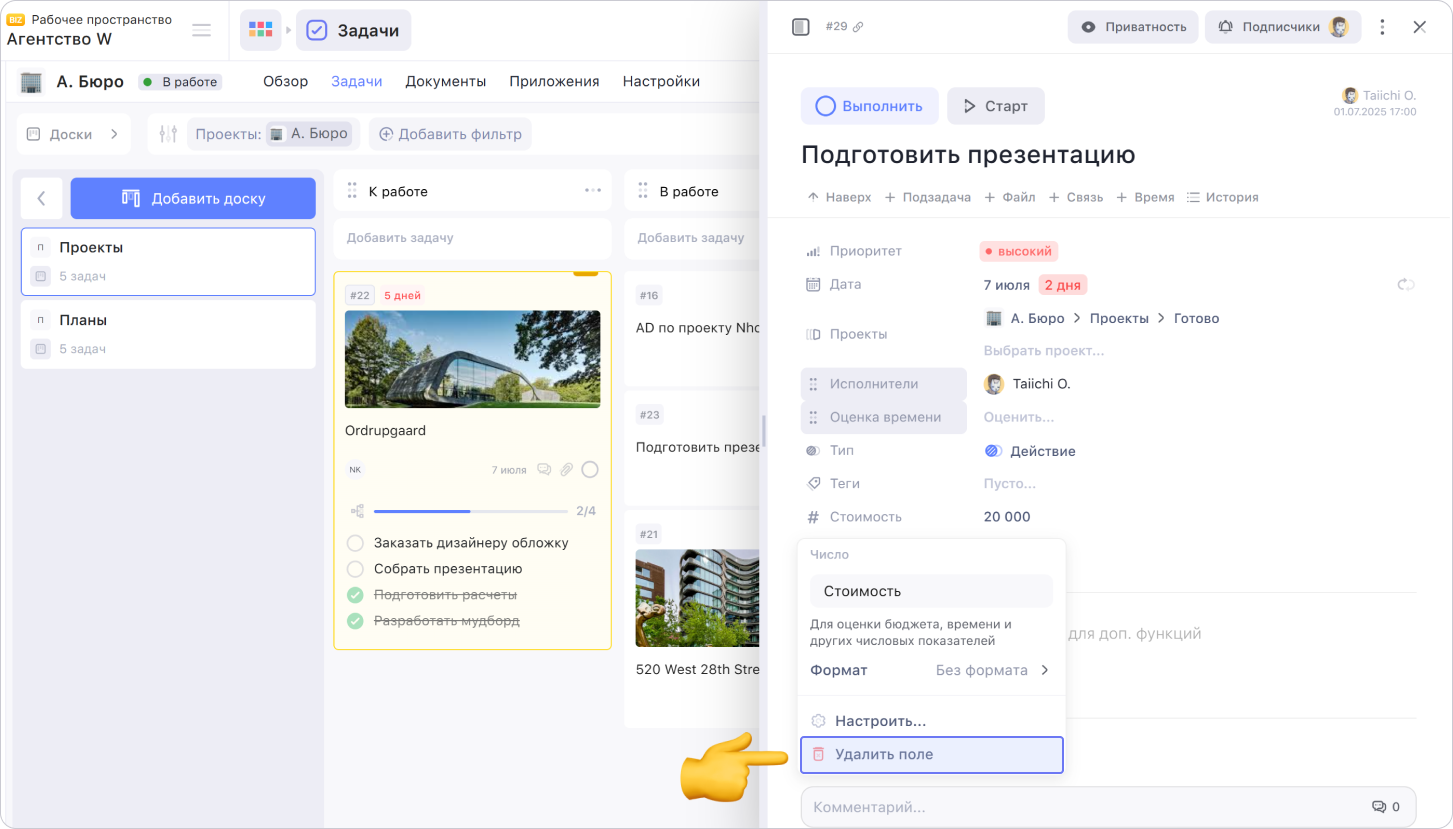Grab the Исполнители field drag handle

814,384
